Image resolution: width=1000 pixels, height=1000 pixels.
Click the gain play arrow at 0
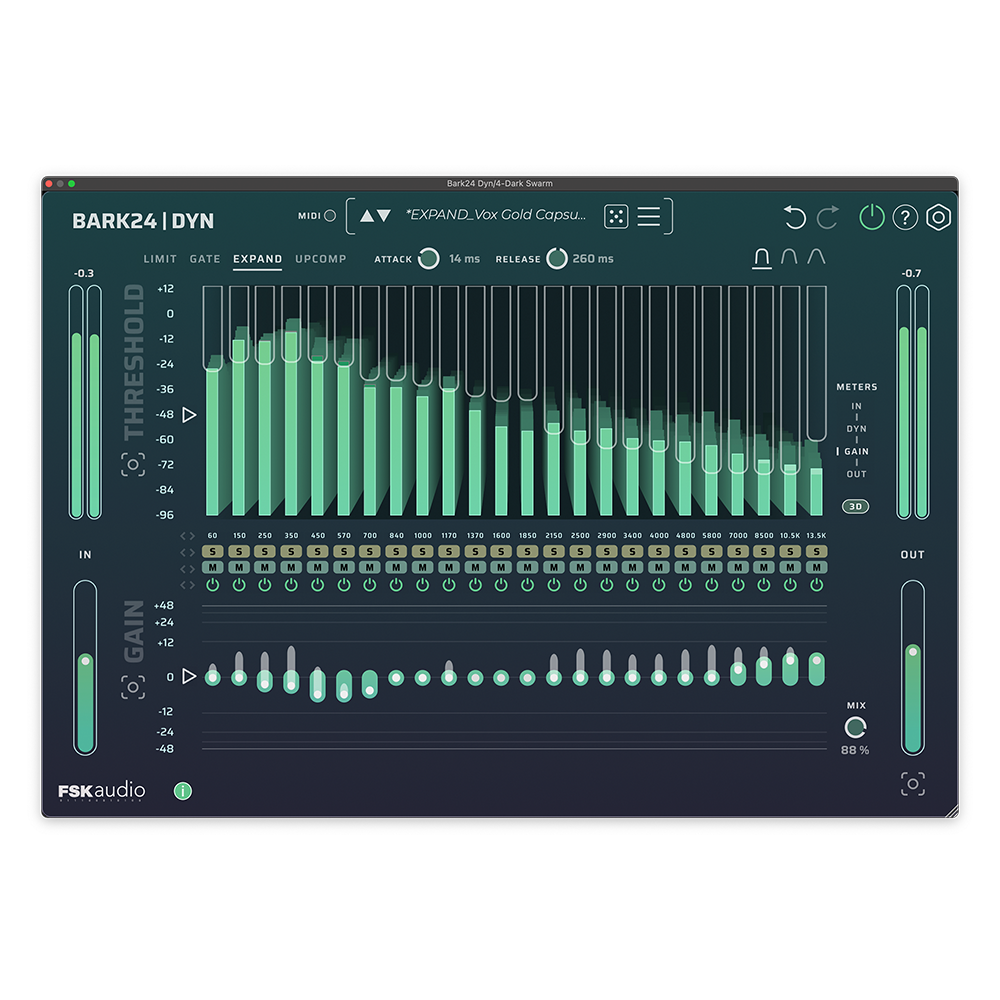[x=189, y=676]
